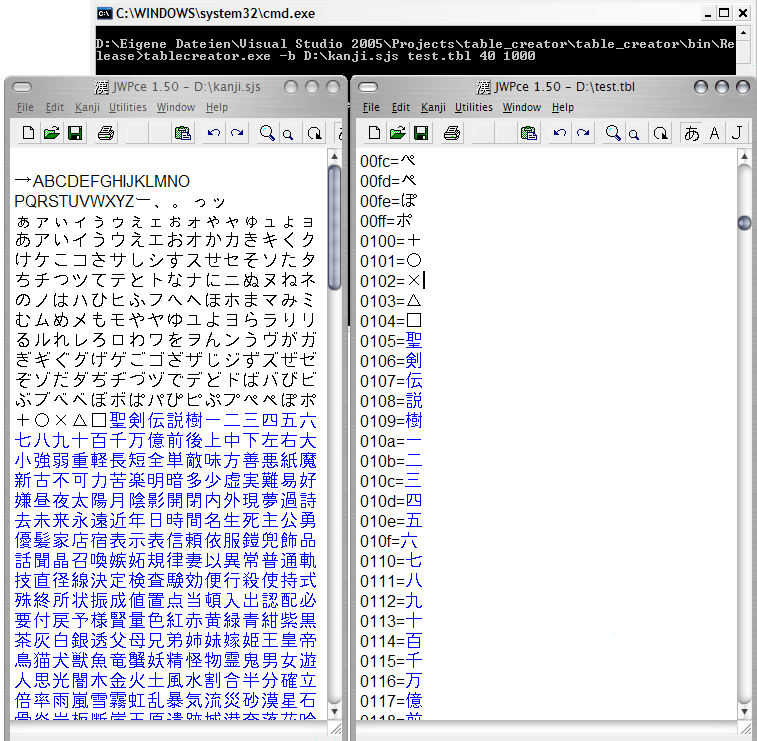Click Paste icon in test.tbl toolbar
This screenshot has width=757, height=741.
(529, 133)
